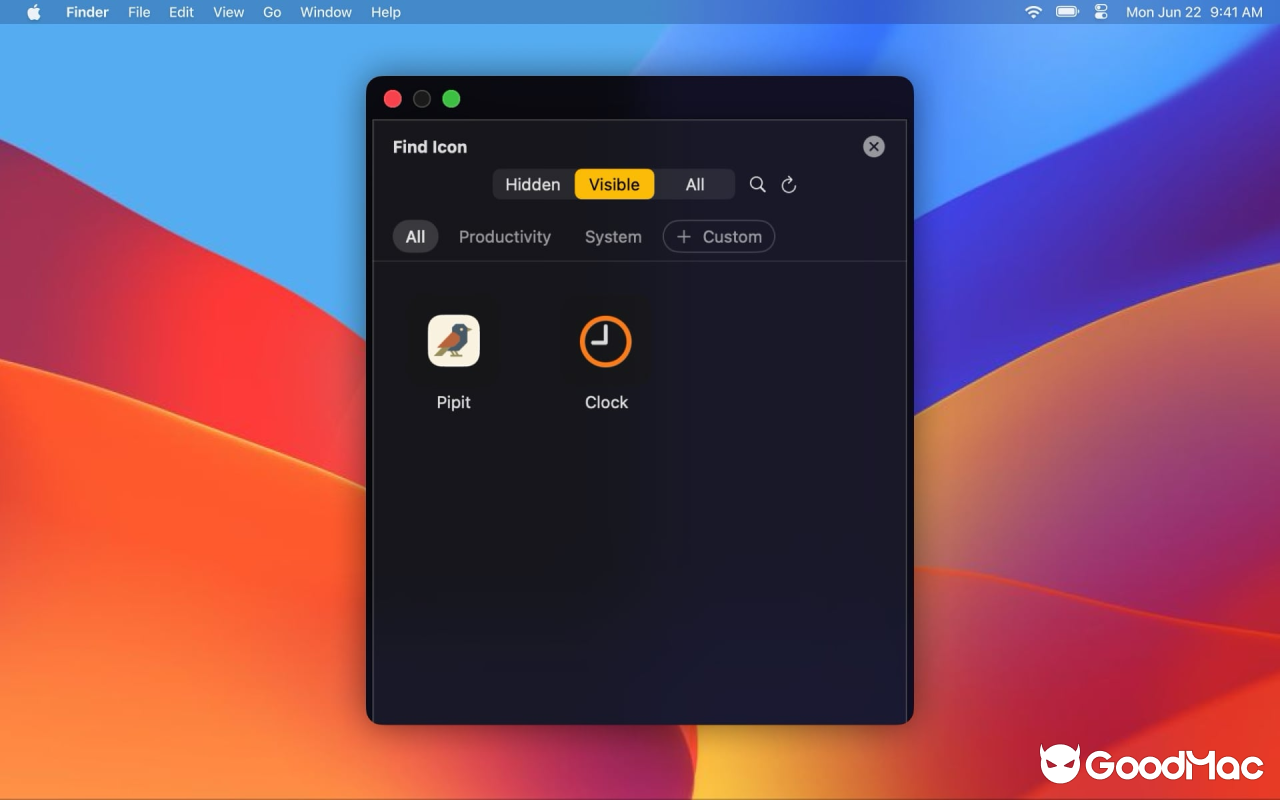Check the battery status icon
Viewport: 1280px width, 800px height.
click(x=1068, y=12)
